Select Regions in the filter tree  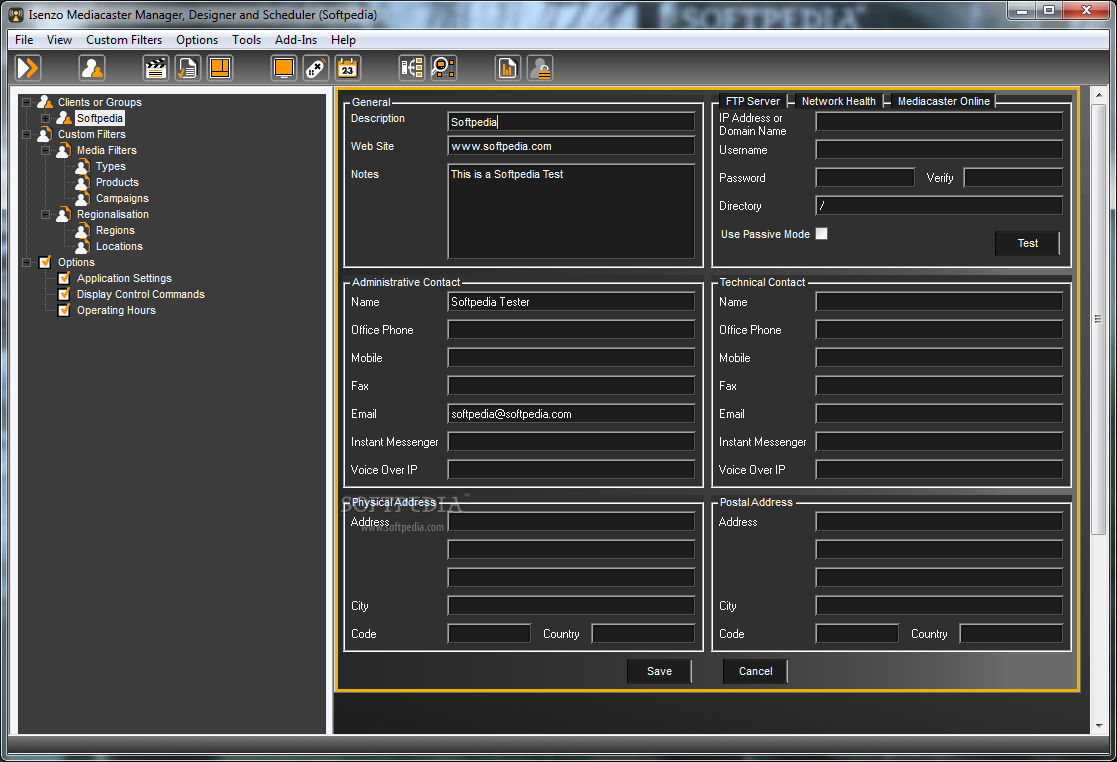coord(115,230)
